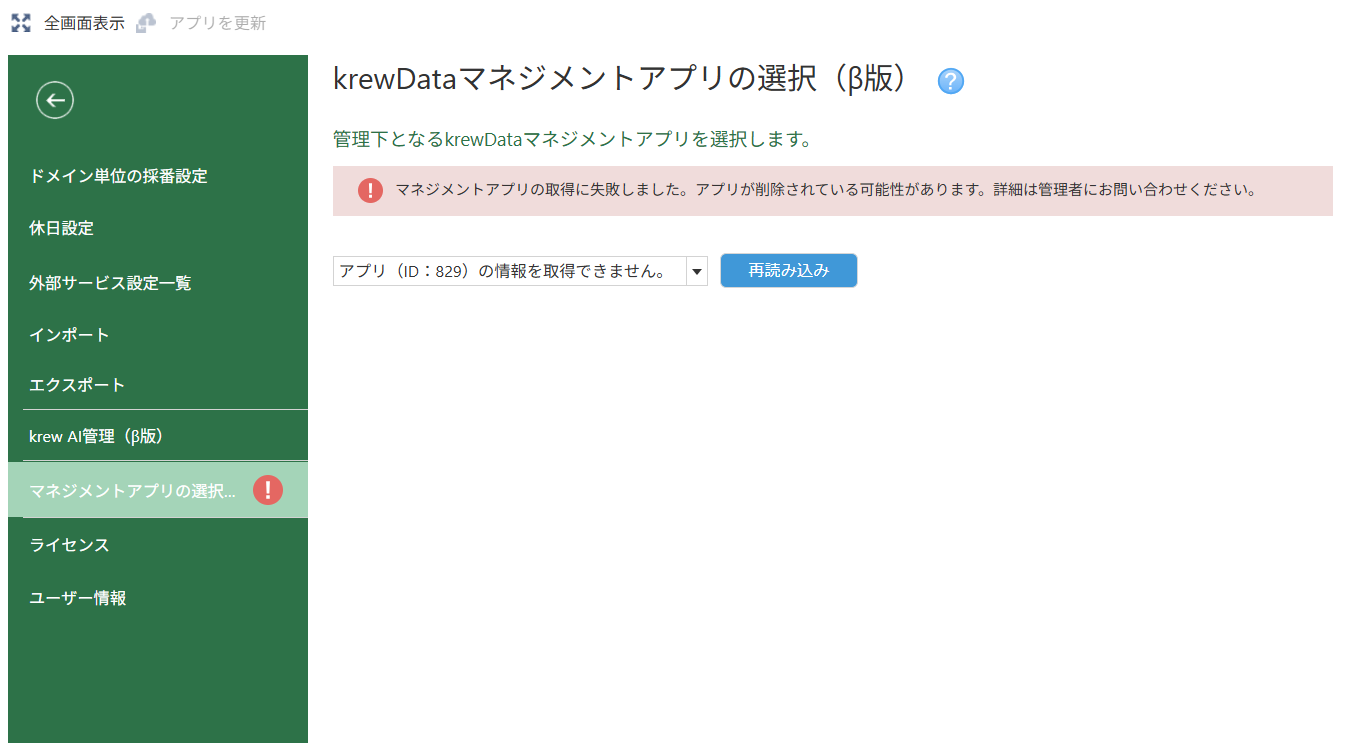The image size is (1352, 753).
Task: Click the red error icon in alert banner
Action: (370, 190)
